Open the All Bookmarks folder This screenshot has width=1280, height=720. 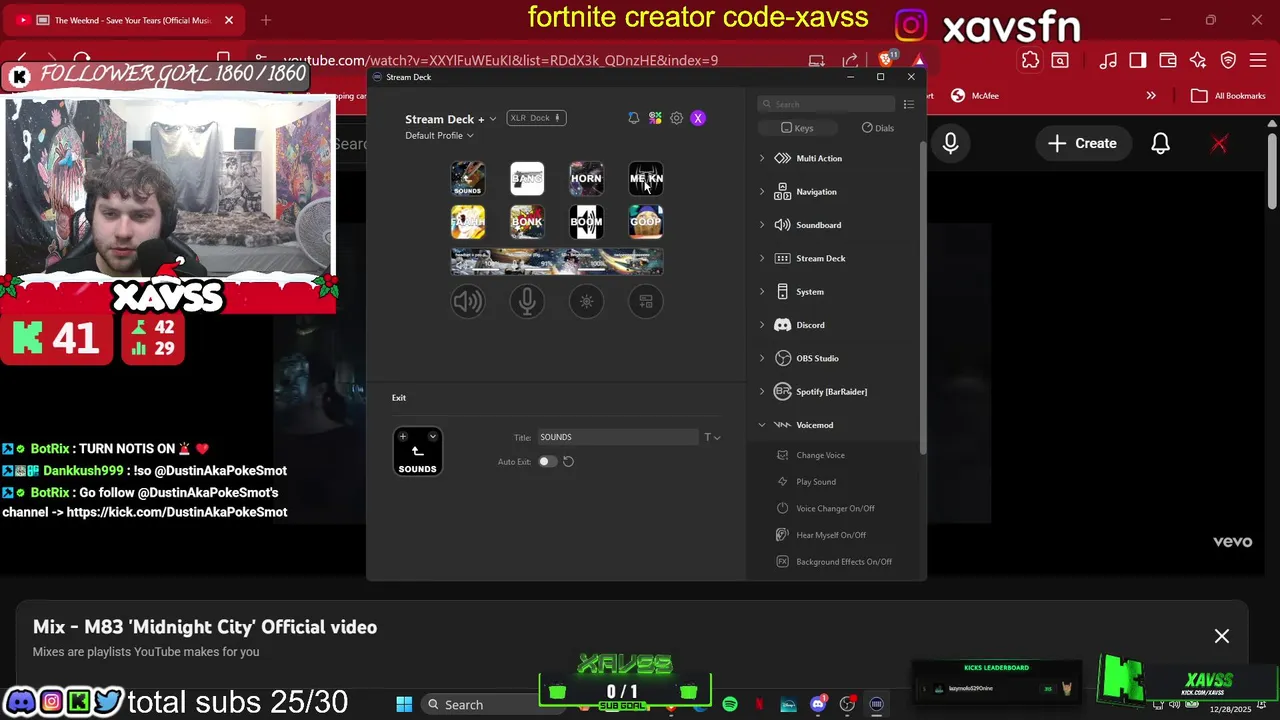tap(1228, 96)
